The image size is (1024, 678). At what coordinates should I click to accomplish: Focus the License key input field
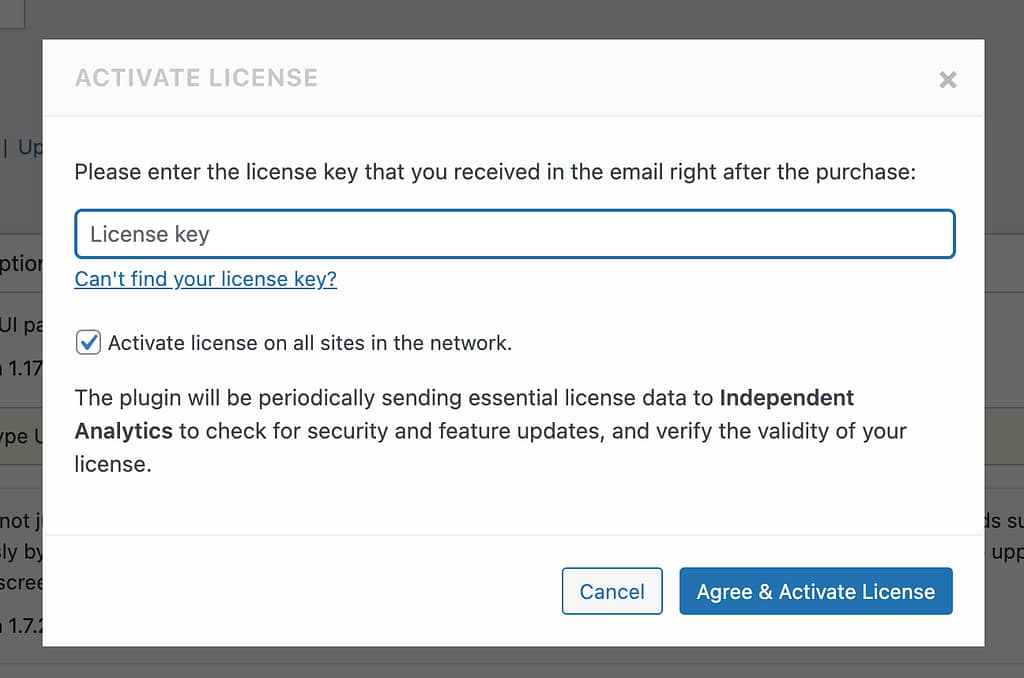click(x=514, y=234)
